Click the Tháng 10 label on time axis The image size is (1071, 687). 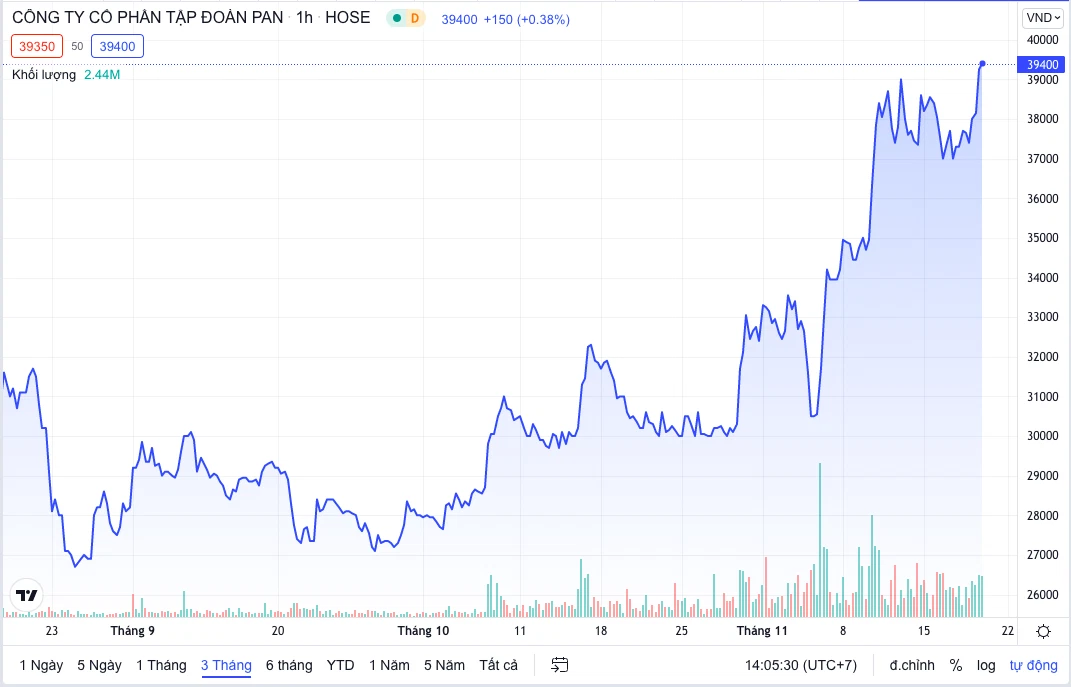(x=423, y=631)
